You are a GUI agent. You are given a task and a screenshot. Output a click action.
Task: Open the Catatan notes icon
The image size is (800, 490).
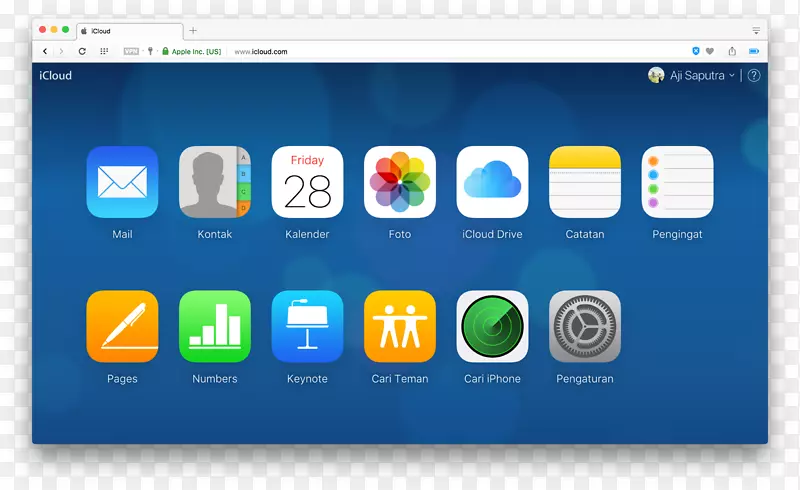[585, 182]
